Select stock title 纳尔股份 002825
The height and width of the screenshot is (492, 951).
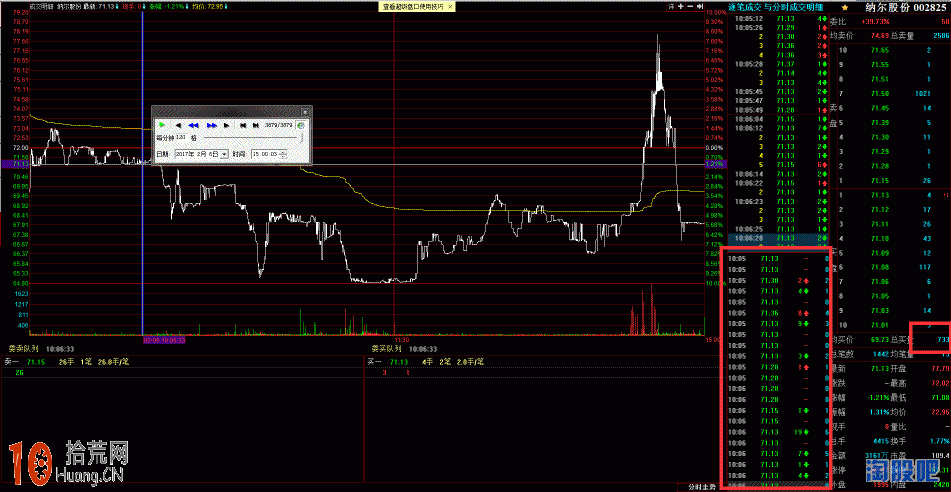tap(906, 8)
